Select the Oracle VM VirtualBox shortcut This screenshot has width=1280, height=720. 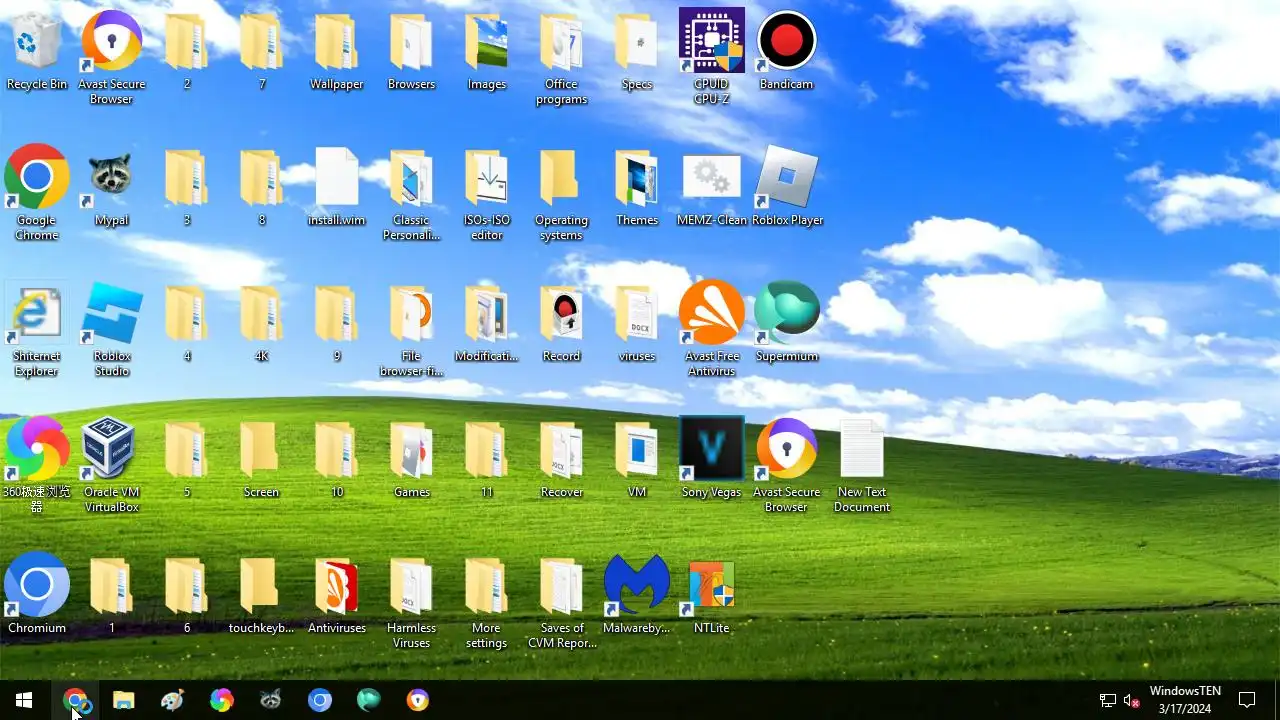(x=112, y=466)
